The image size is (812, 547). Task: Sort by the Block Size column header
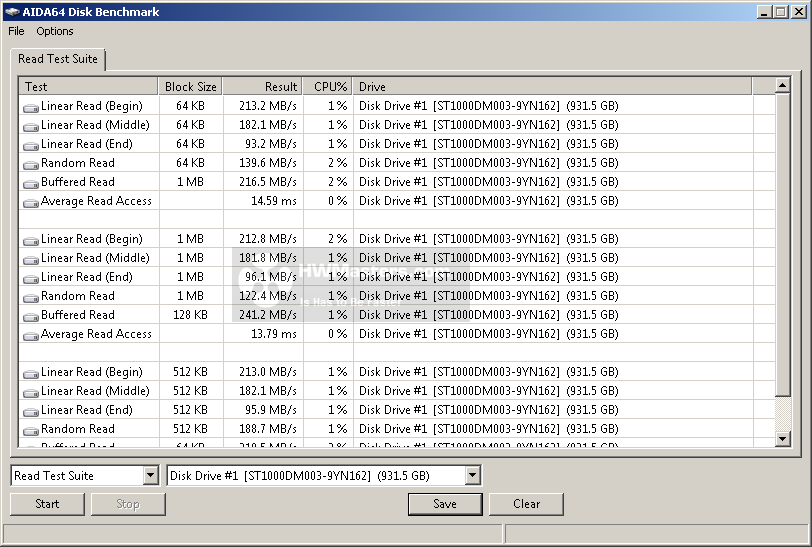tap(190, 87)
